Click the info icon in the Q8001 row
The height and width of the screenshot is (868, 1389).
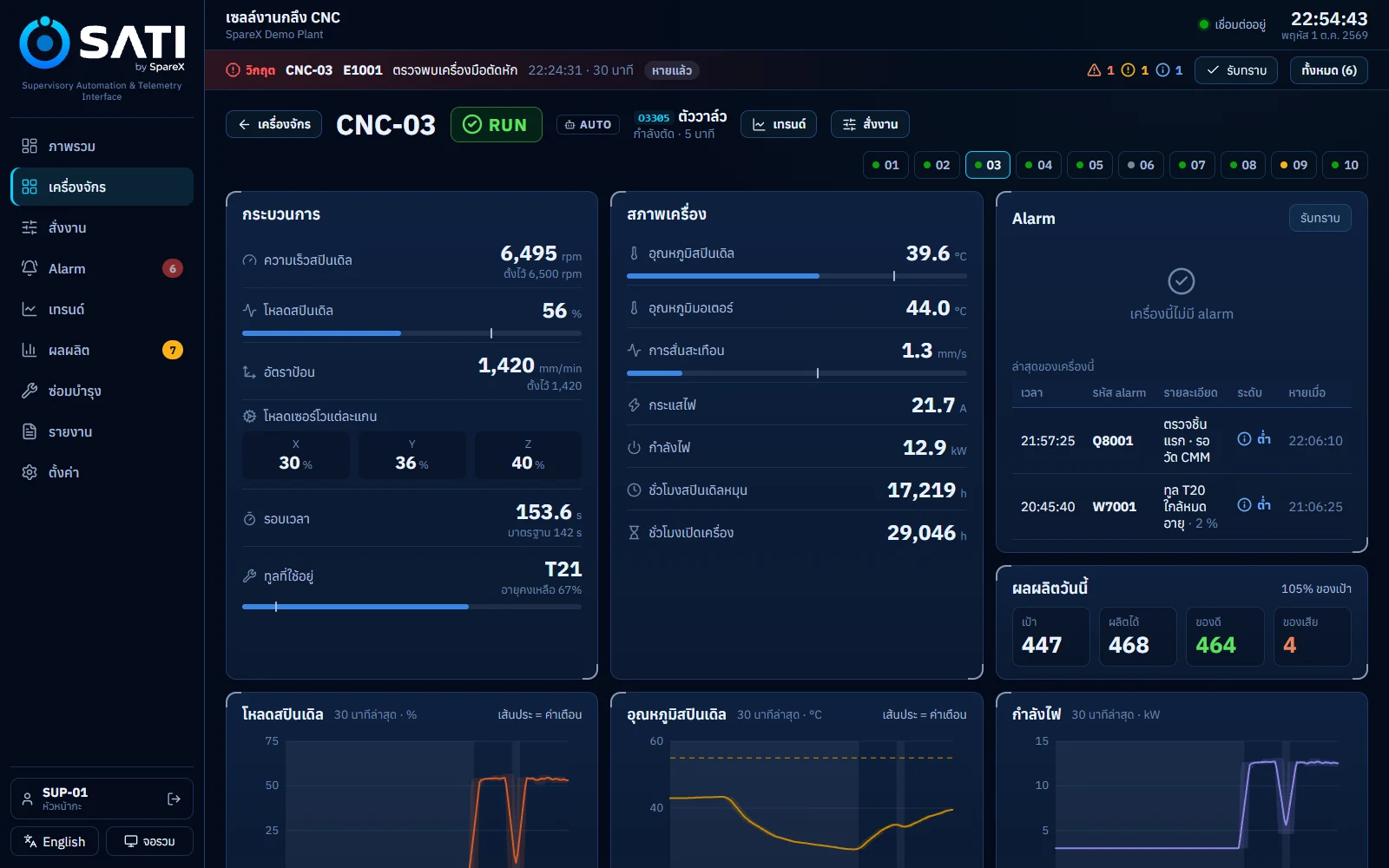click(x=1244, y=438)
